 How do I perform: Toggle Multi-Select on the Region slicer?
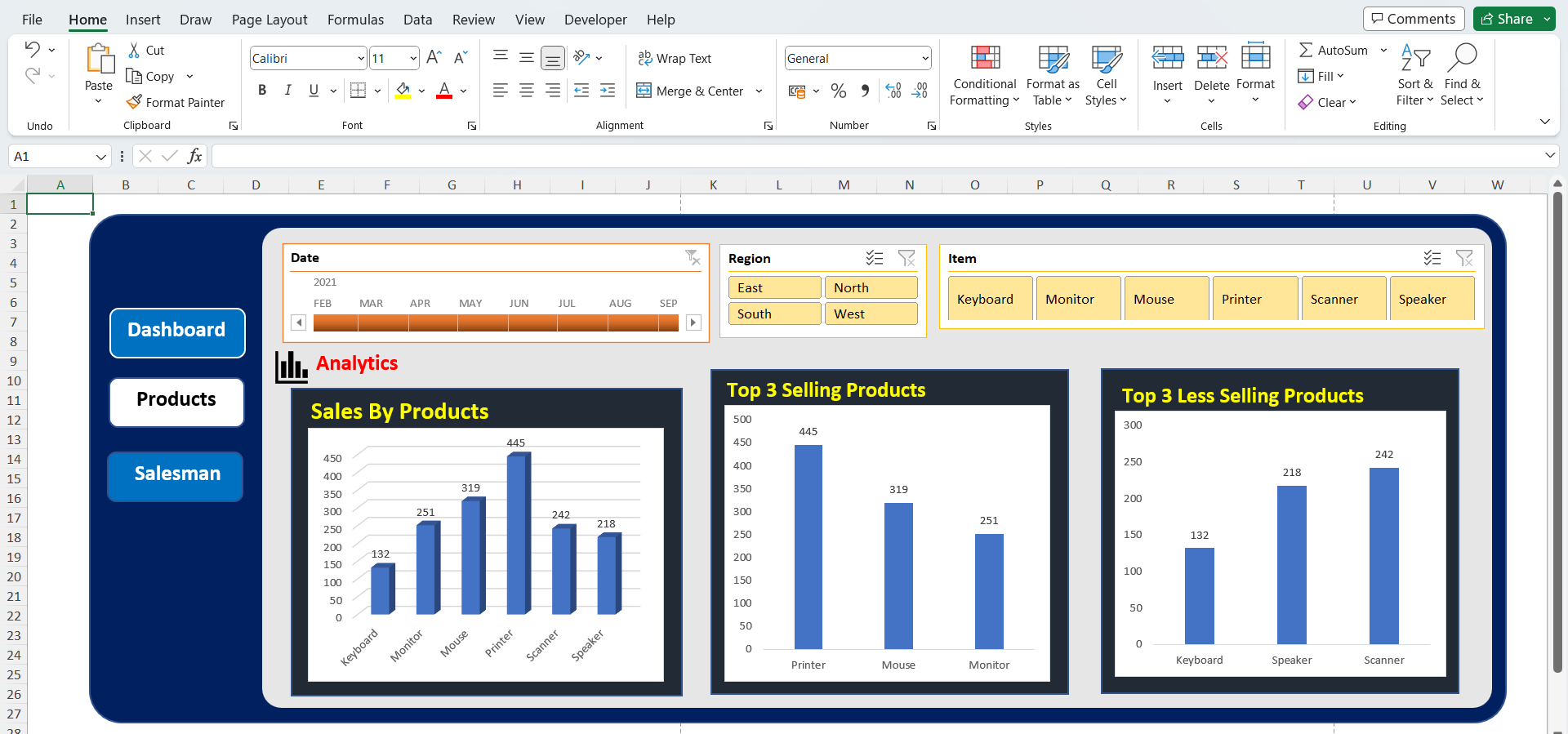pyautogui.click(x=875, y=258)
